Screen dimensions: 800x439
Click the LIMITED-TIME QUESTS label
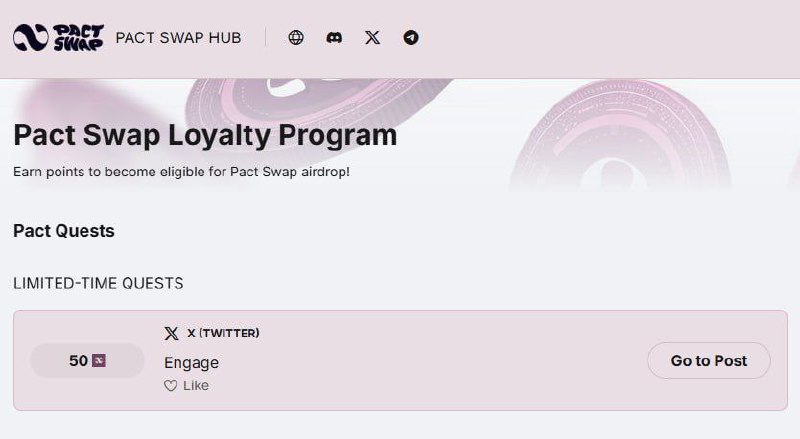point(98,284)
